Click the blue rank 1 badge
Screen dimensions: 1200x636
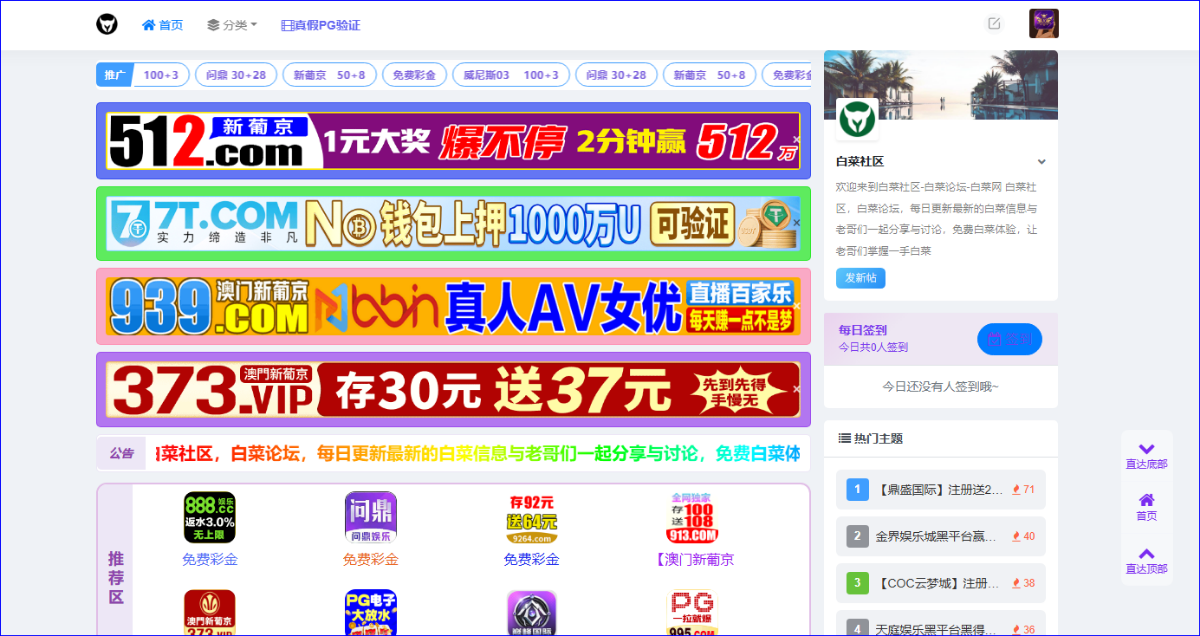[858, 490]
